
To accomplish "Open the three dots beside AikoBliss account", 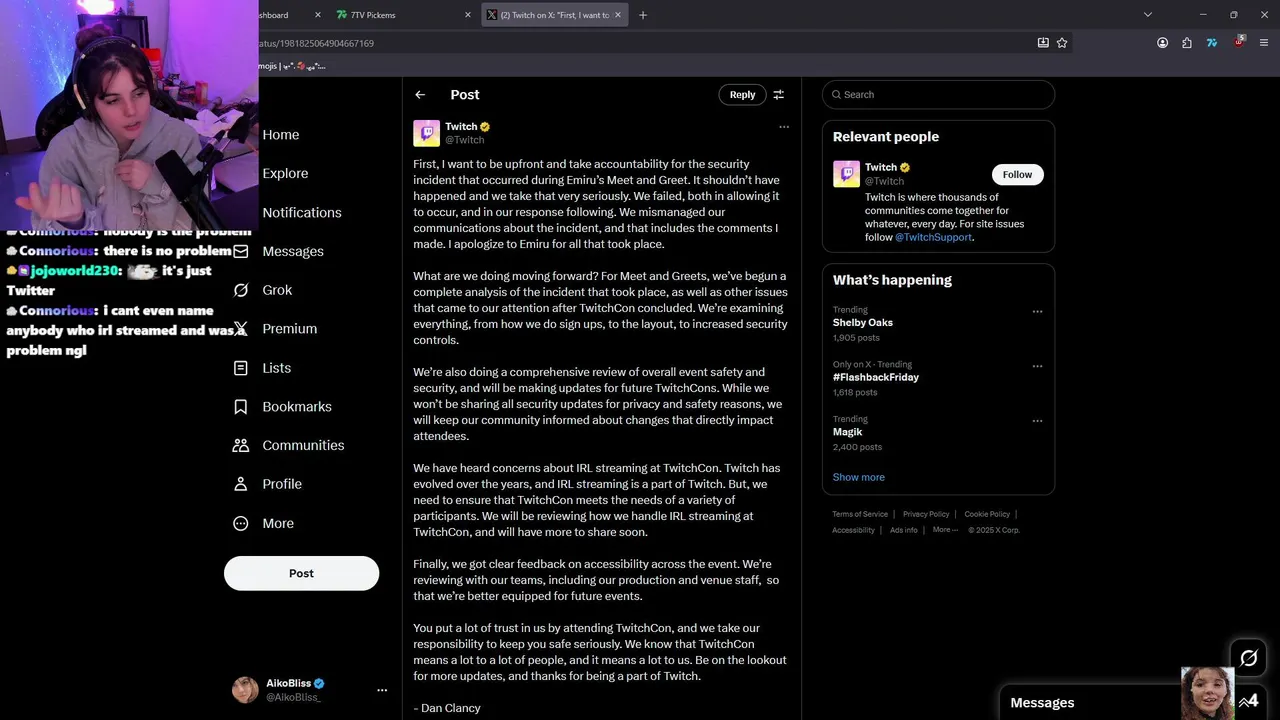I will tap(381, 690).
